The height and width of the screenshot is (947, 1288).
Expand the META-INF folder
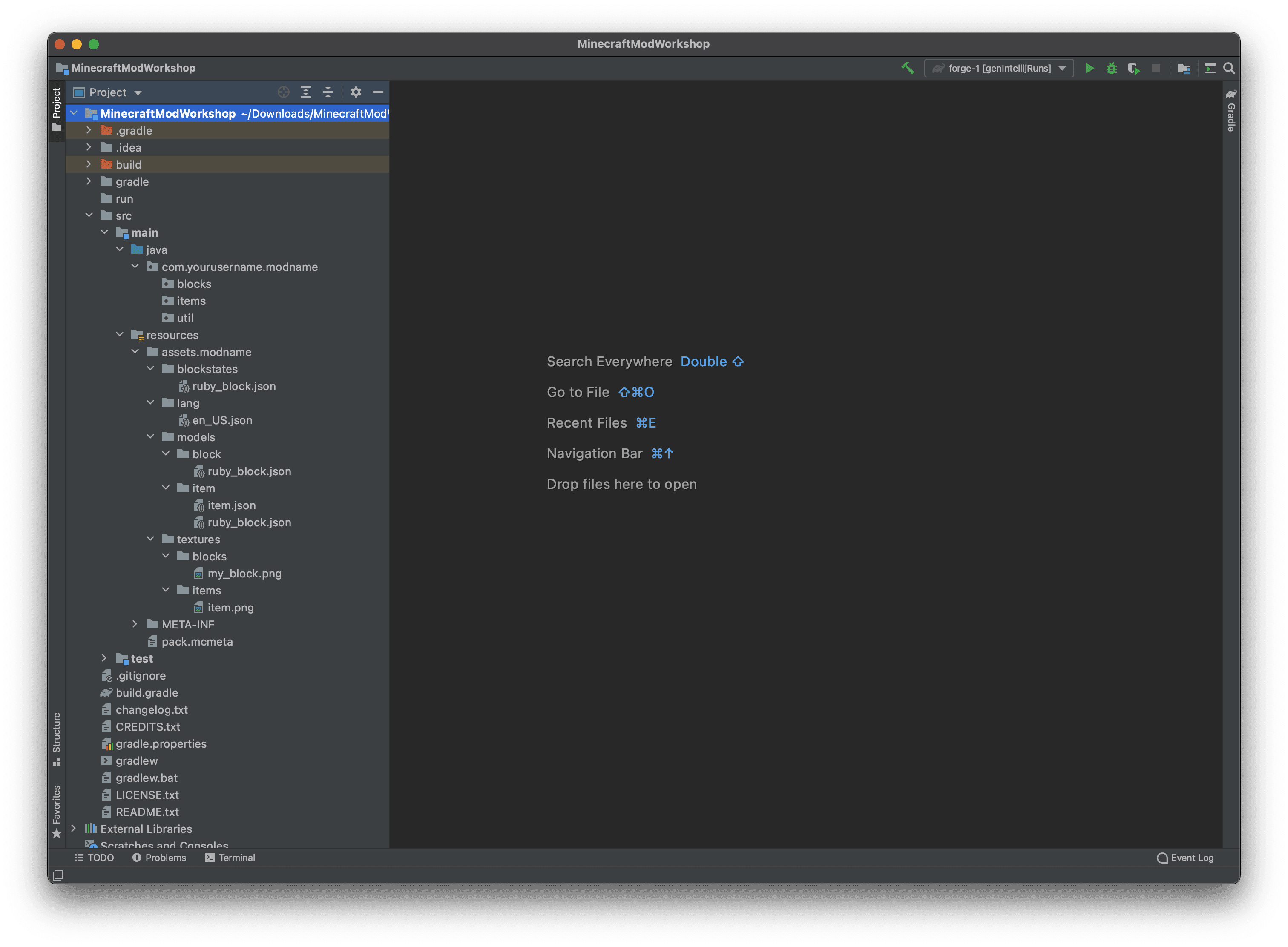point(135,624)
